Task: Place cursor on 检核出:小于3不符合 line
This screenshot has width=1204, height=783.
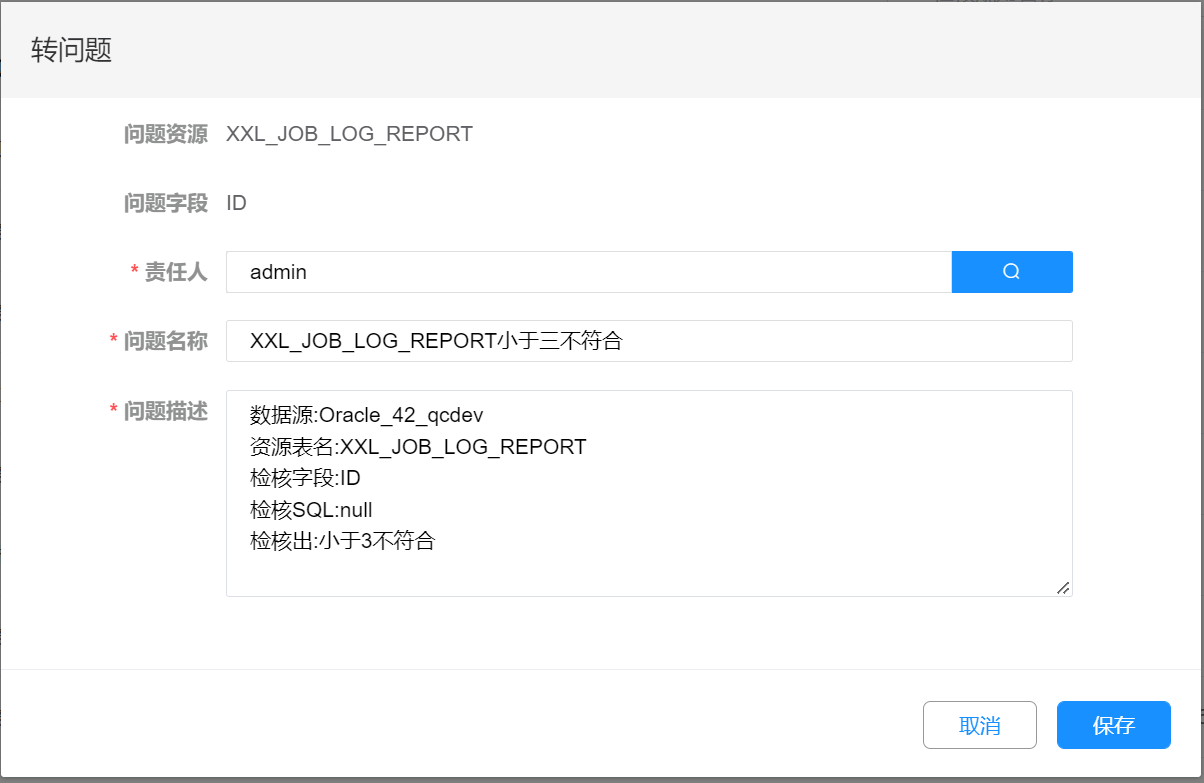Action: click(x=343, y=543)
